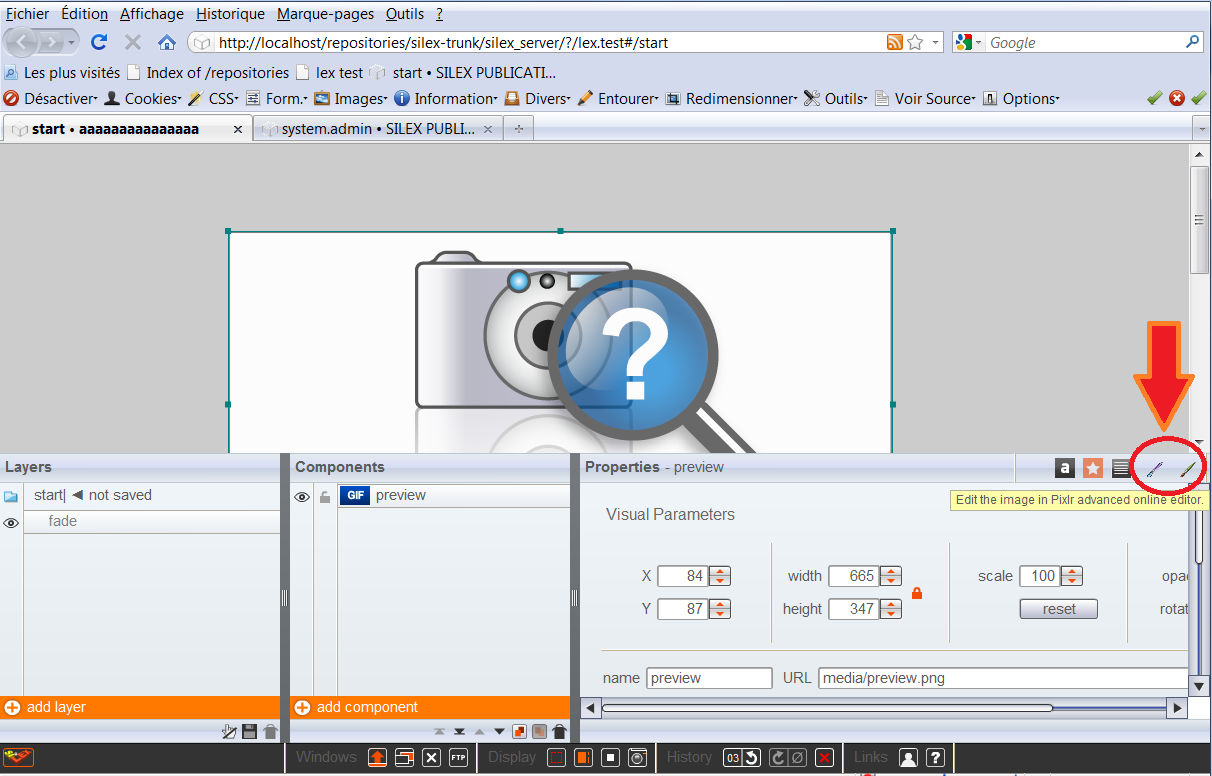Open the Historique menu

231,14
